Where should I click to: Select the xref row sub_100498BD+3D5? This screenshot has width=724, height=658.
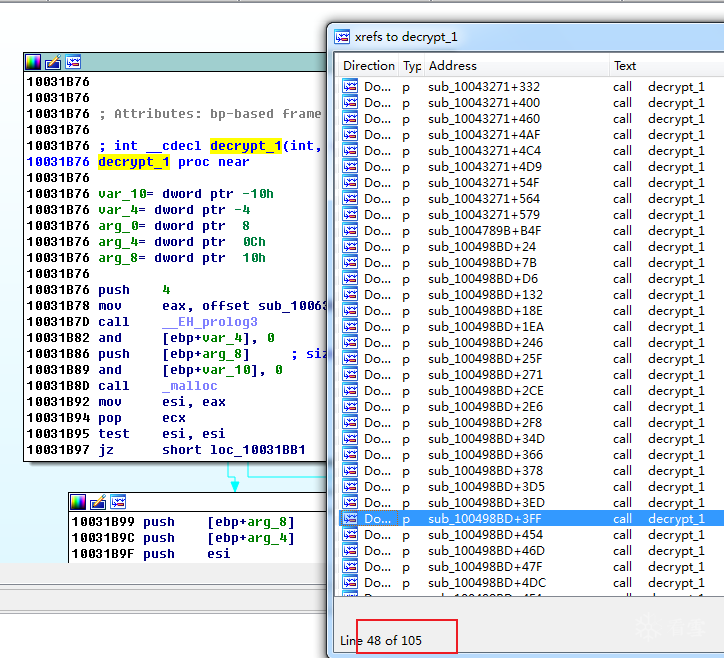531,487
